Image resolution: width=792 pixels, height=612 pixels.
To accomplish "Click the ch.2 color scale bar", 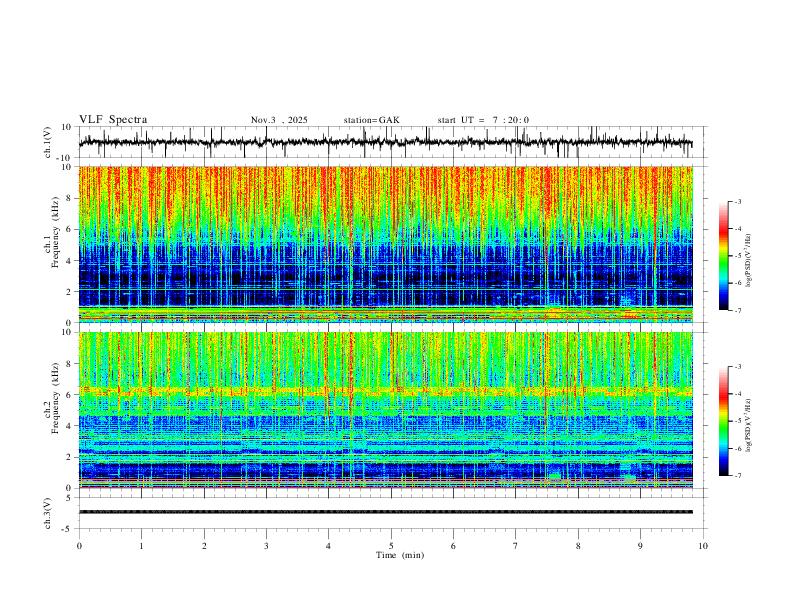I will (x=723, y=421).
